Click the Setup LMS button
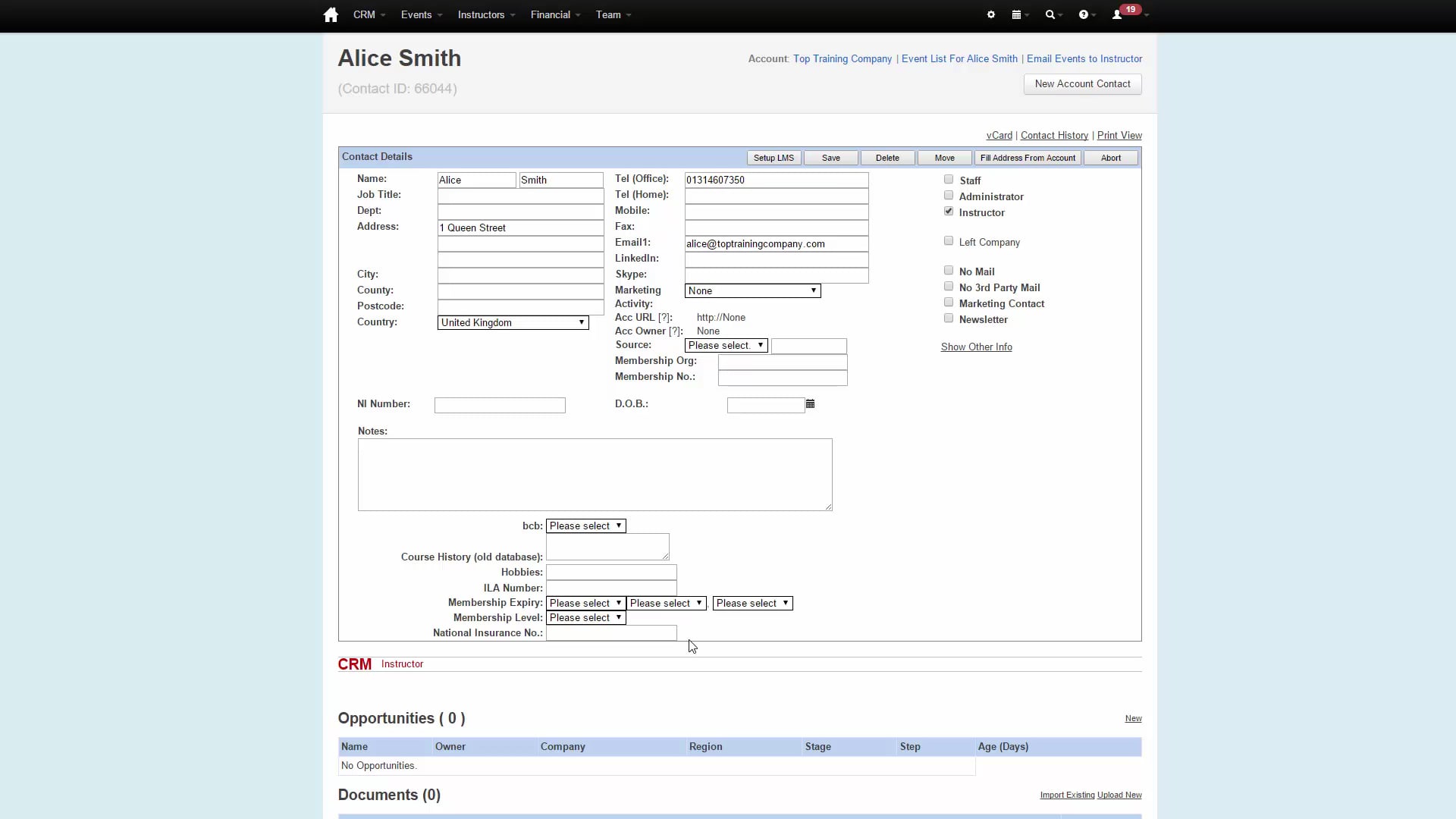Screen dimensions: 1456x819 point(774,158)
